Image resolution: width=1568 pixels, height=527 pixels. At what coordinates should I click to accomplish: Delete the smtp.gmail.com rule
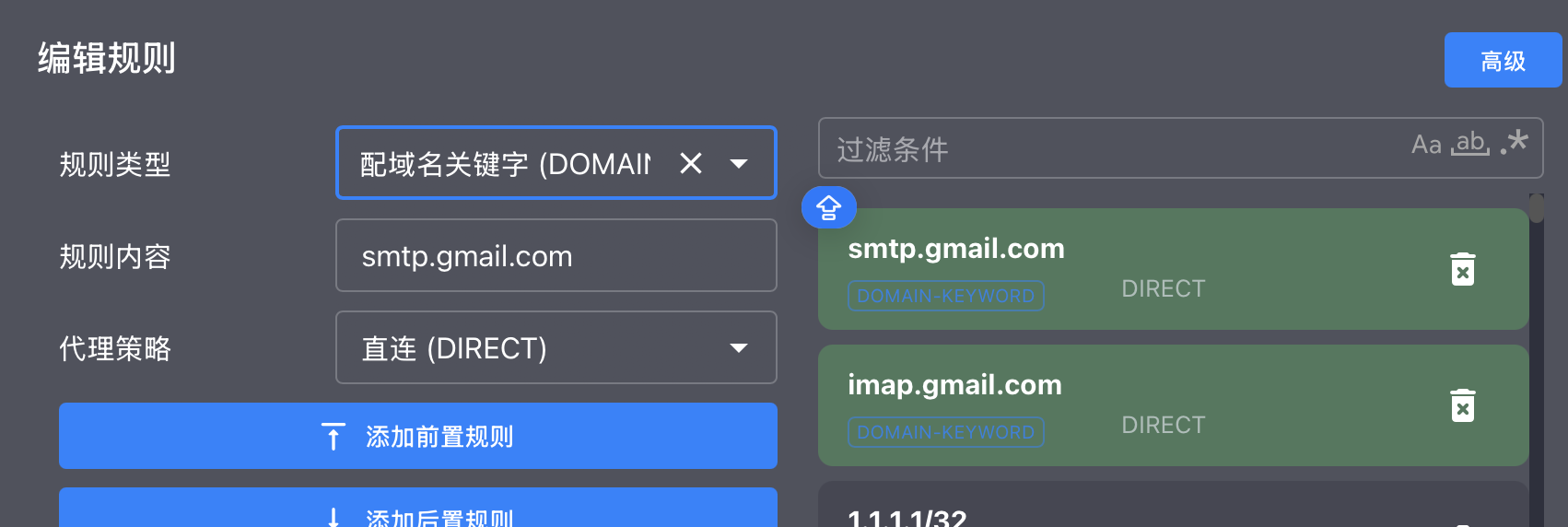click(1463, 269)
